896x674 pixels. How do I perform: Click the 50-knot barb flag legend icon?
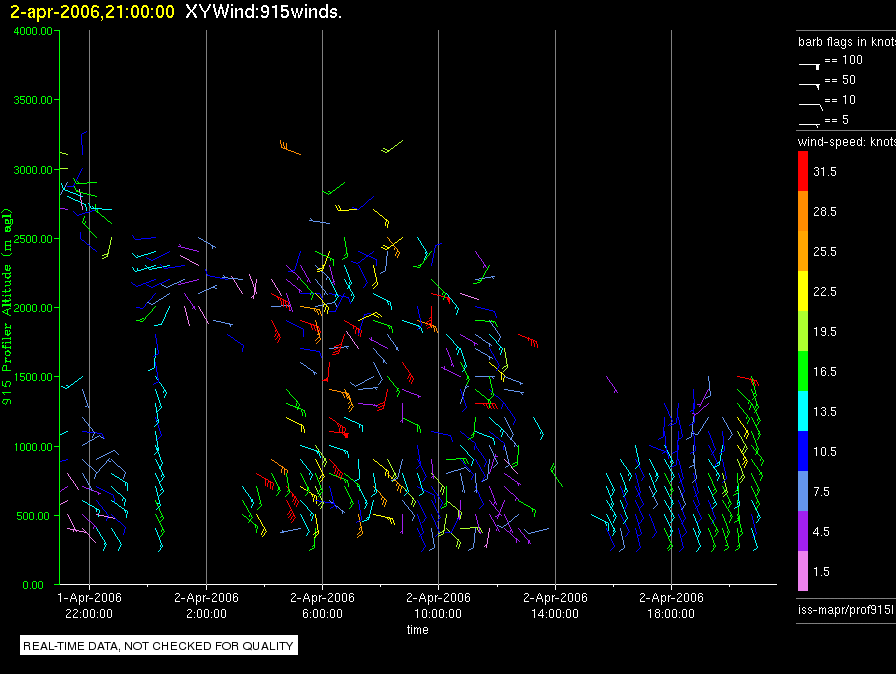tap(809, 85)
